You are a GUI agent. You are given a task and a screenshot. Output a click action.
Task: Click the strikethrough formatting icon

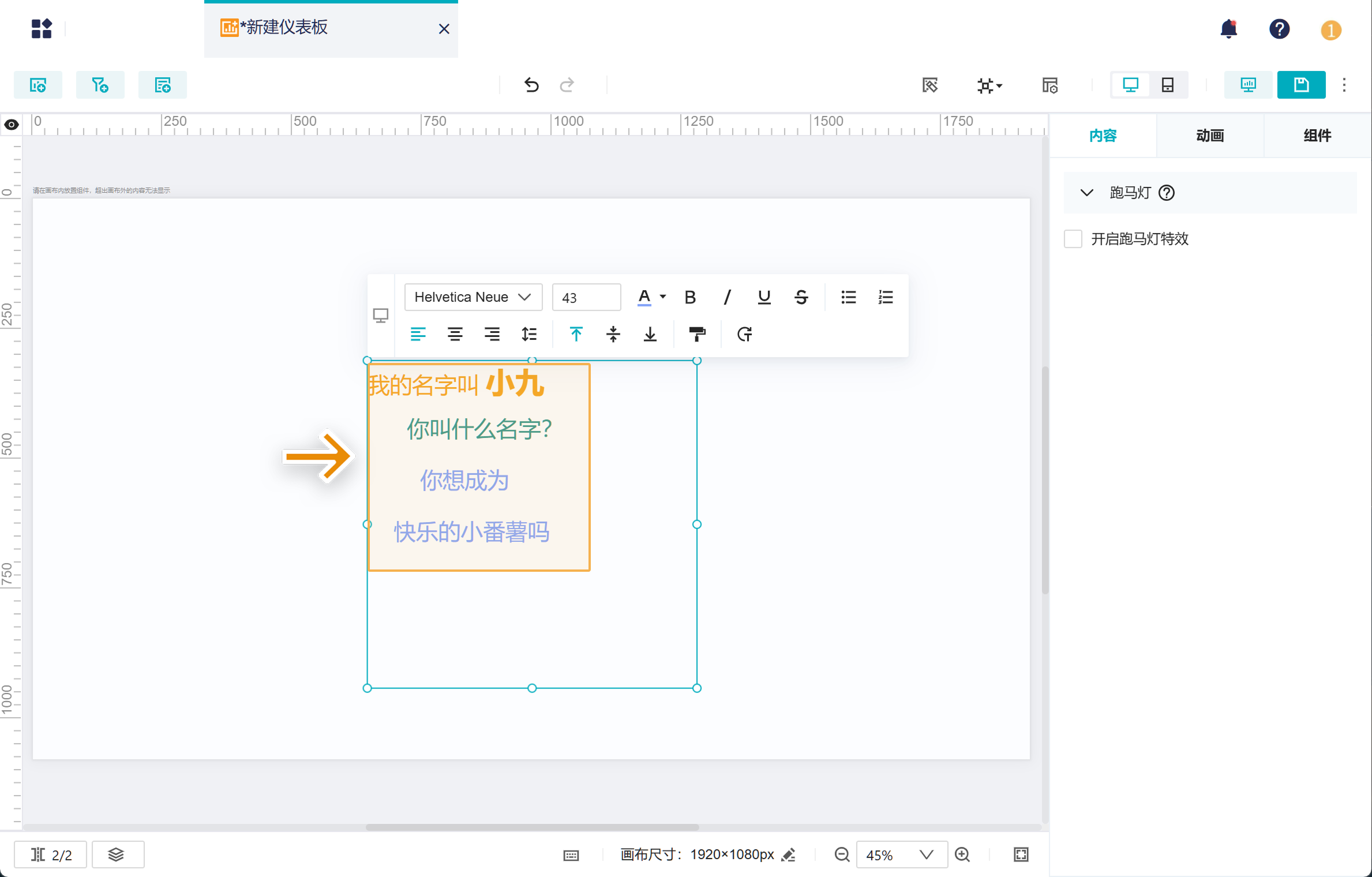click(x=801, y=297)
